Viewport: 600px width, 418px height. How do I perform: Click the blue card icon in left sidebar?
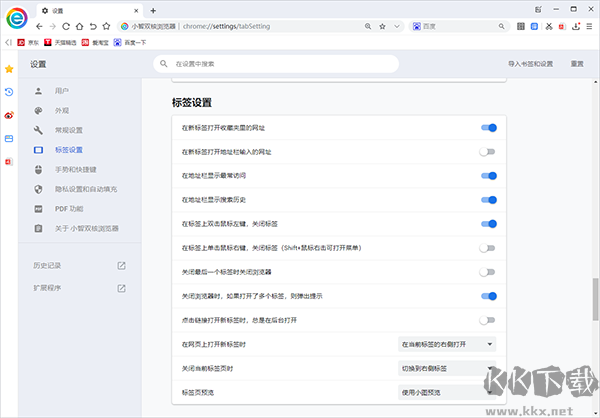[9, 139]
